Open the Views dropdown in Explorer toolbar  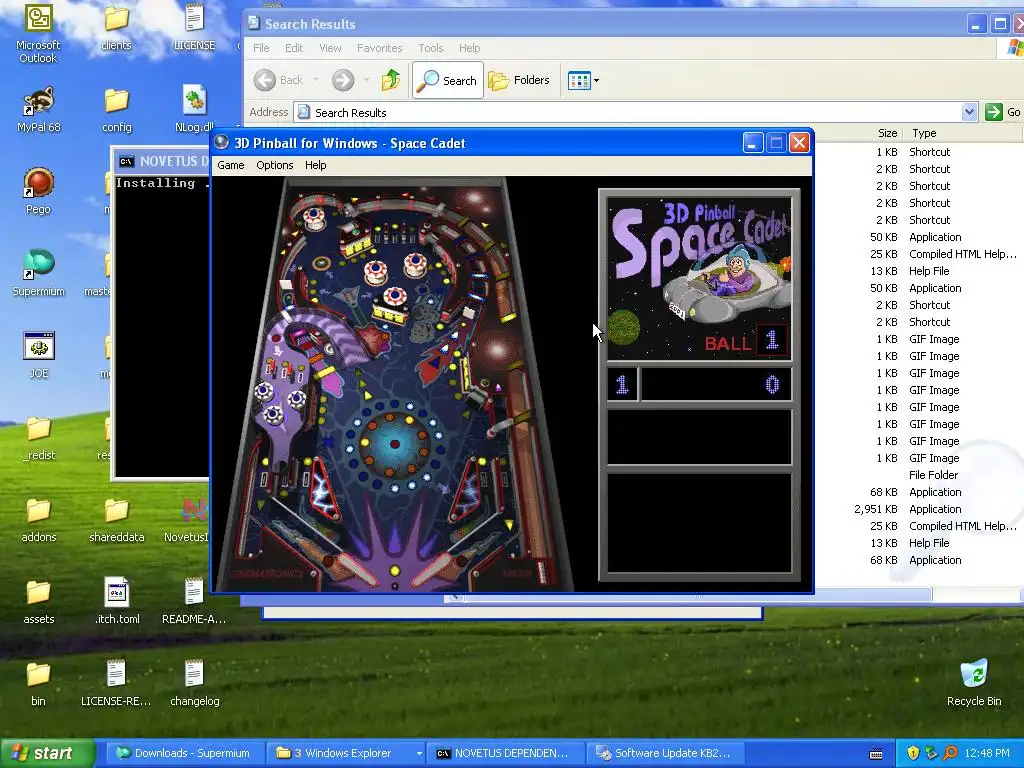pos(583,80)
